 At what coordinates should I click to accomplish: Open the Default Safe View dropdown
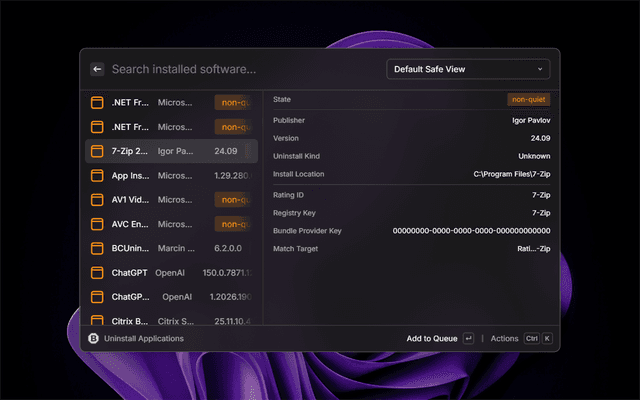point(468,69)
